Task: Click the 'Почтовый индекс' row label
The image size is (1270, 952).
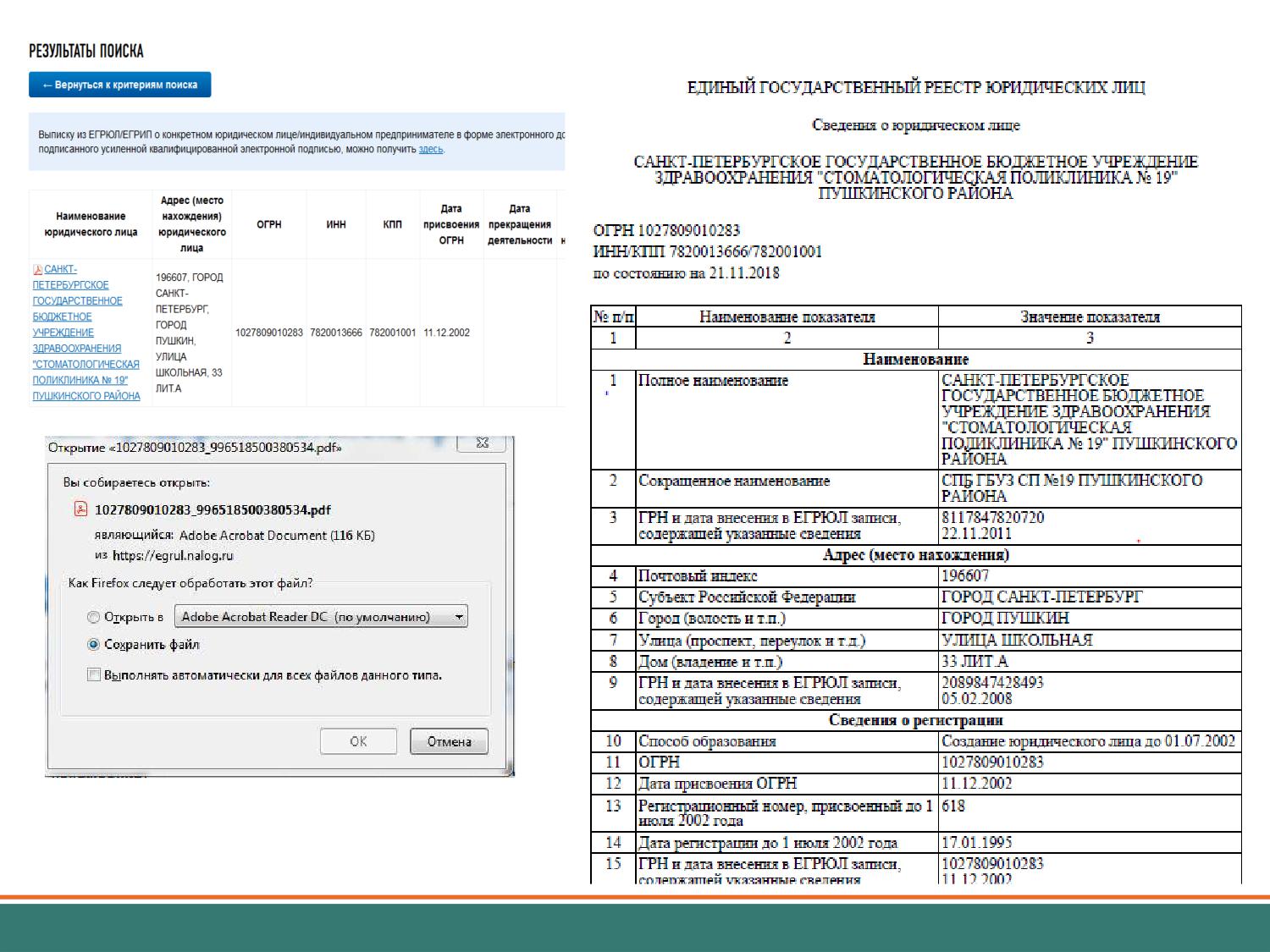Action: point(698,576)
